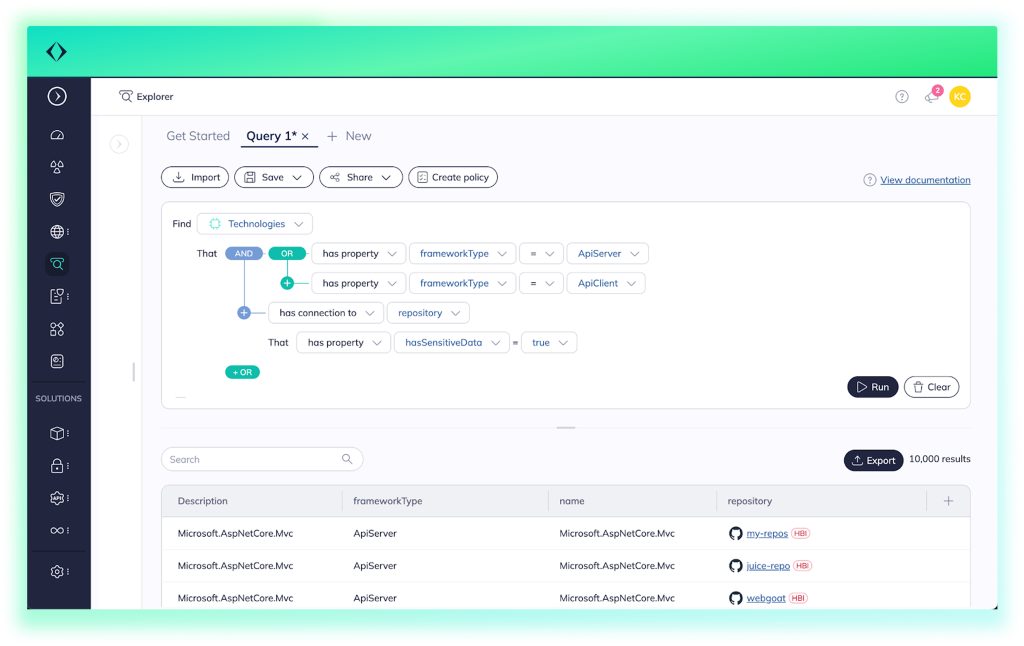Open notifications with badge 2
Image resolution: width=1024 pixels, height=646 pixels.
coord(932,96)
